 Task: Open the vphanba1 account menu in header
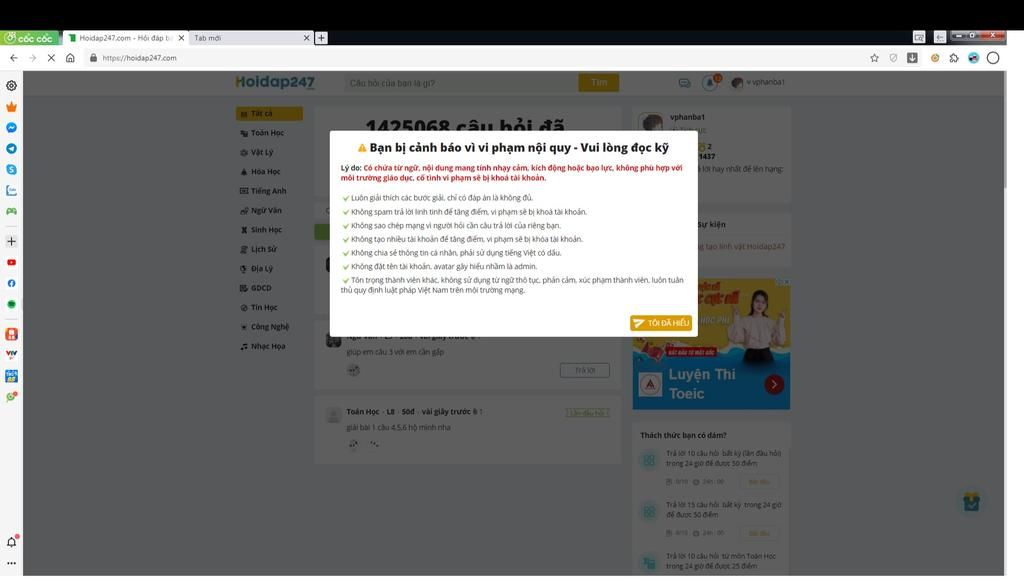(x=758, y=82)
